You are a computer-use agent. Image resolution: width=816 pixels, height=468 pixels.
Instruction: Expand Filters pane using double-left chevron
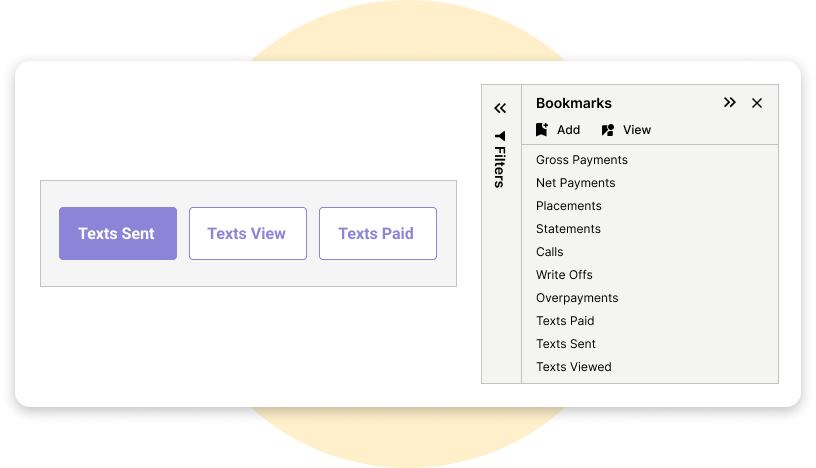(500, 108)
